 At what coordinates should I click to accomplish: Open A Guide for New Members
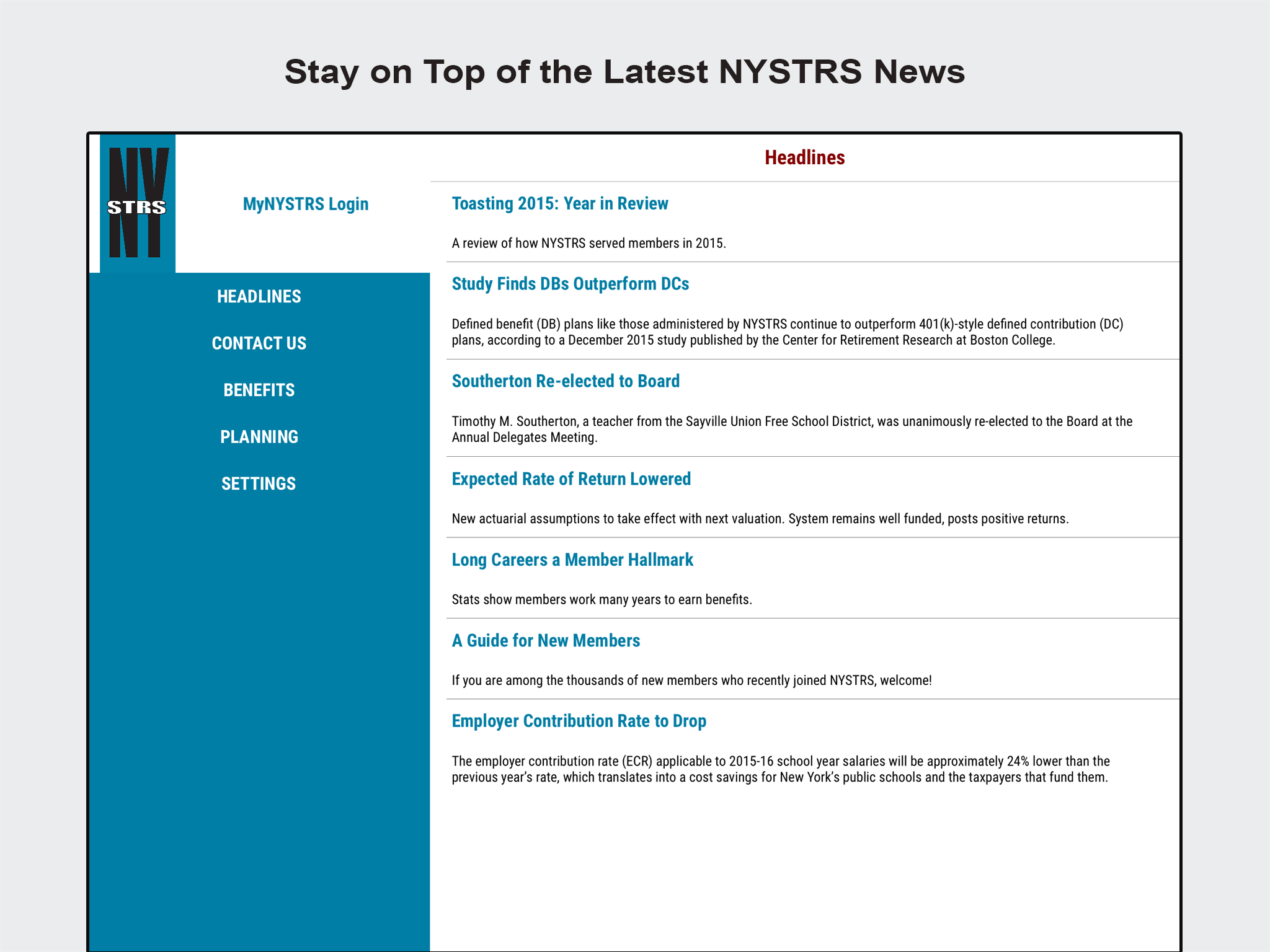[545, 640]
